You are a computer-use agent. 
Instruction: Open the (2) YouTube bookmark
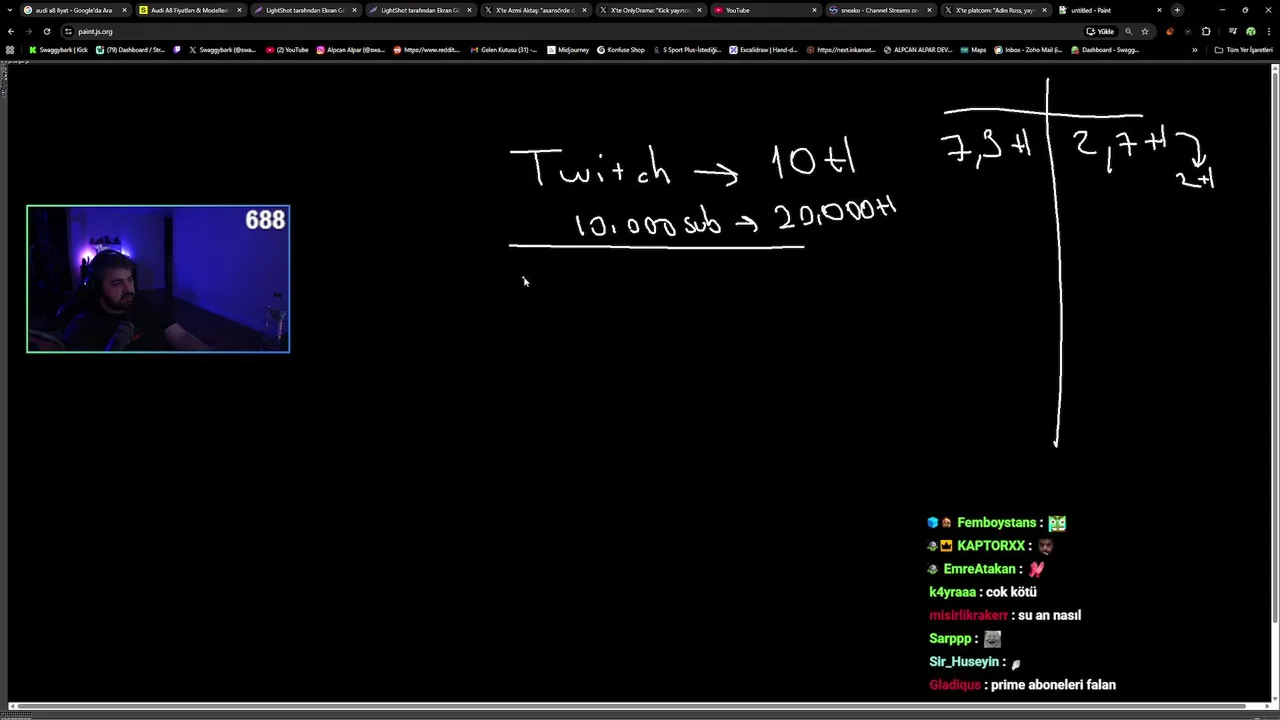pos(287,50)
